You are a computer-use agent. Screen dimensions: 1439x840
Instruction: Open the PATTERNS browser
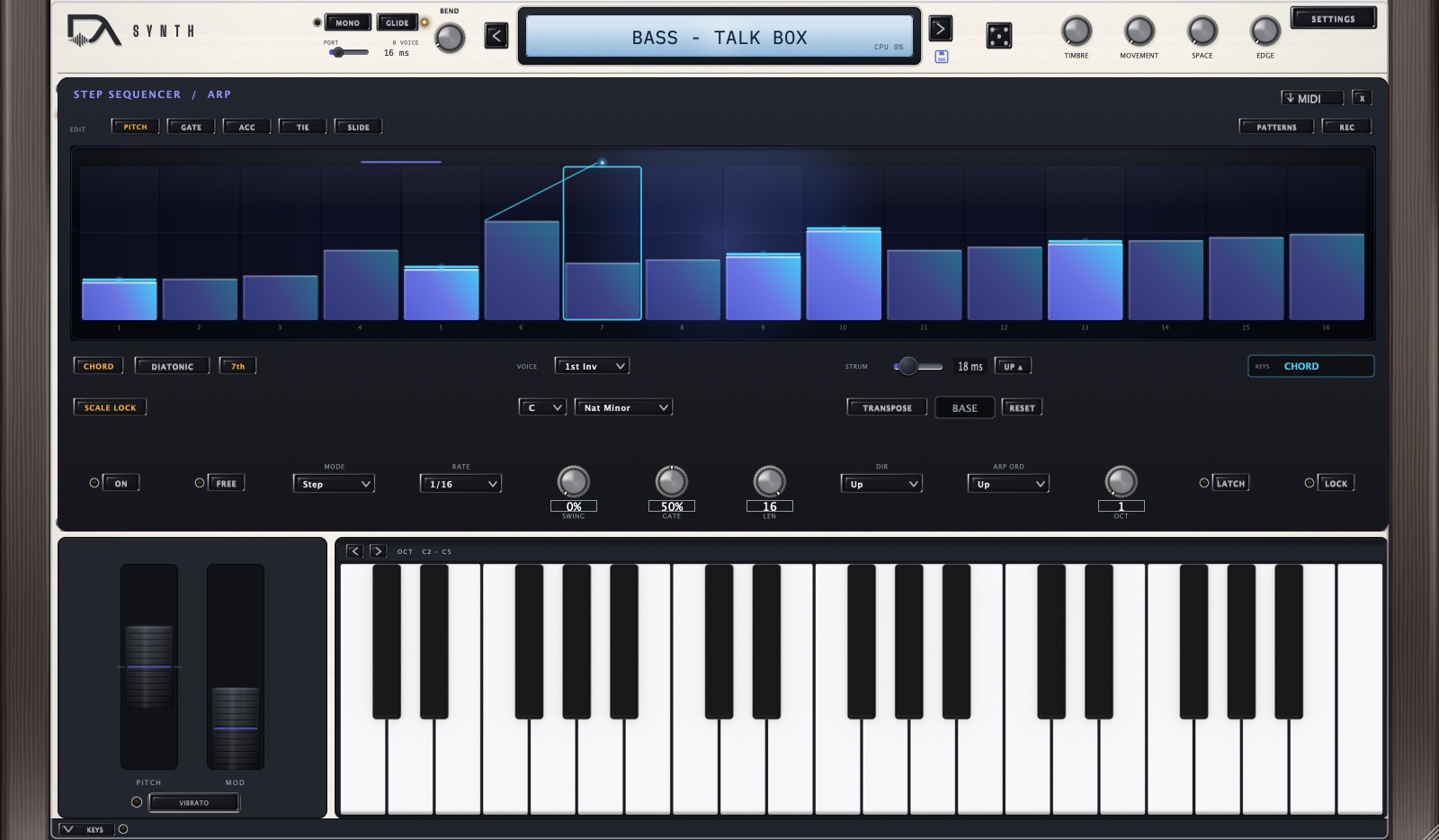pyautogui.click(x=1276, y=127)
